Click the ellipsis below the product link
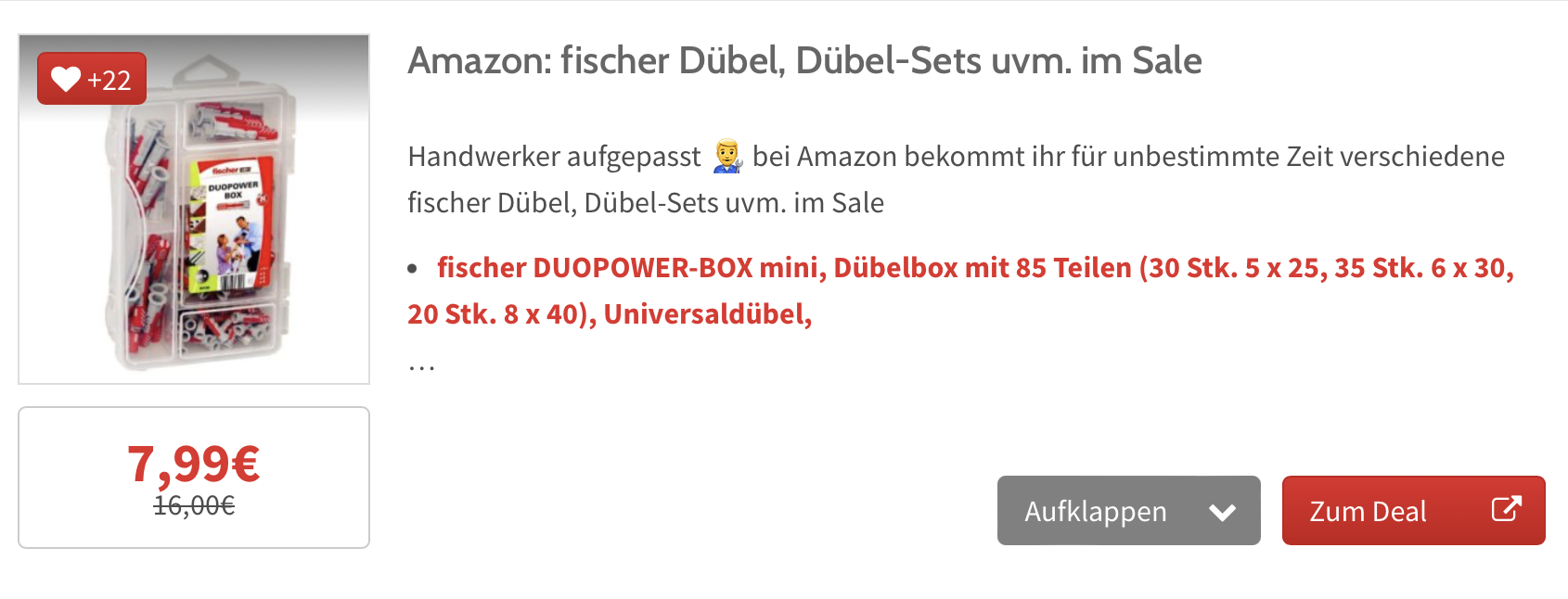This screenshot has width=1568, height=599. point(421,363)
